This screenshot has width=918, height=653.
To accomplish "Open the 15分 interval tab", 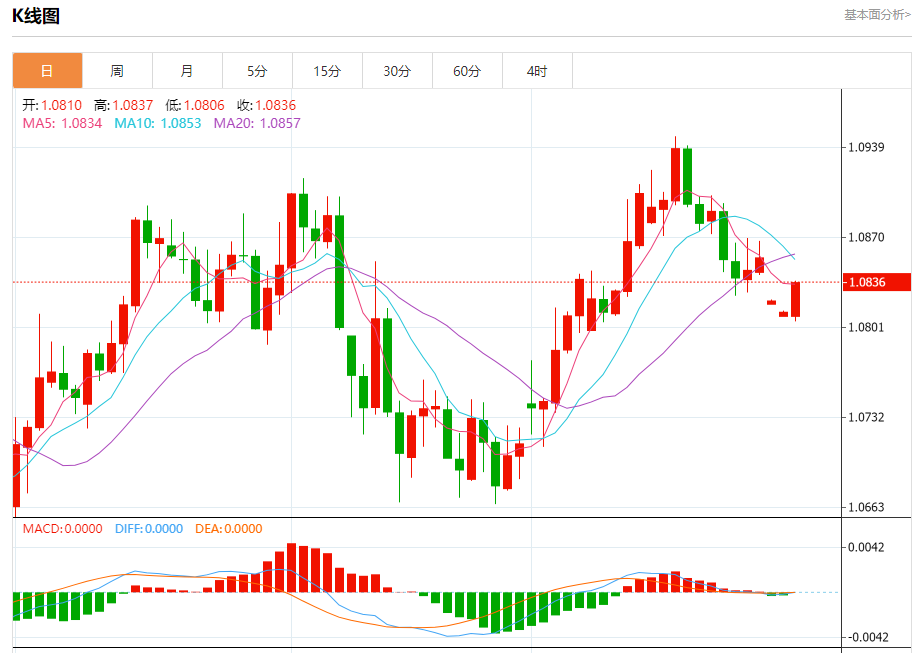I will point(327,71).
